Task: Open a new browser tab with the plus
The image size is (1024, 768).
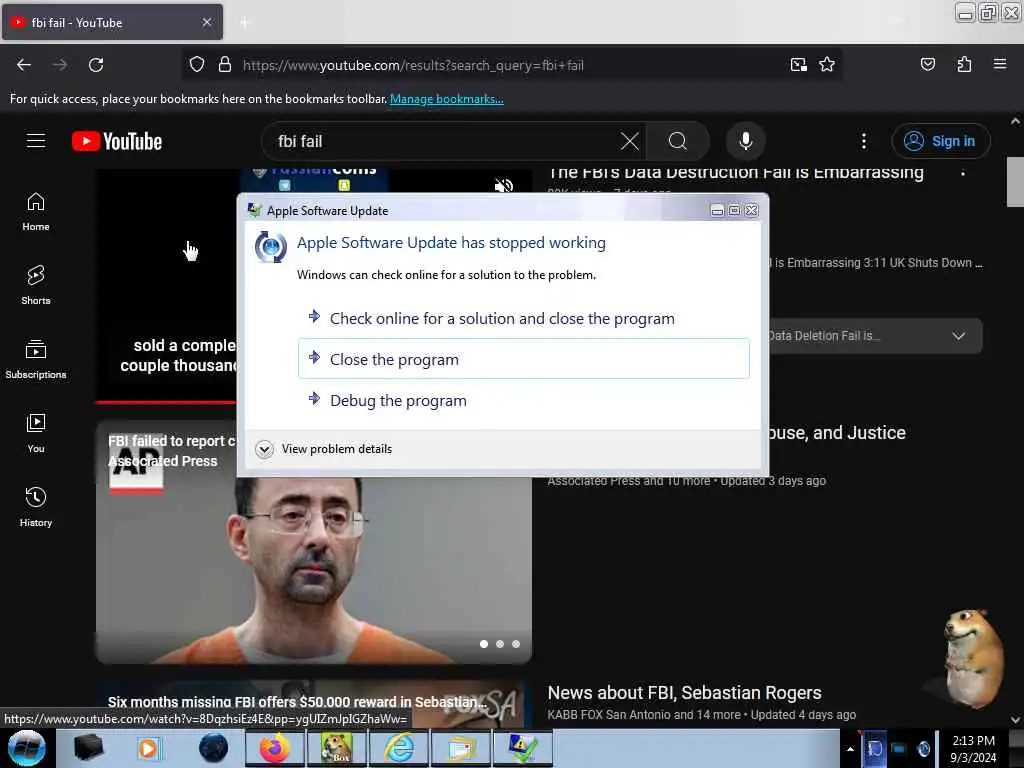Action: coord(245,23)
